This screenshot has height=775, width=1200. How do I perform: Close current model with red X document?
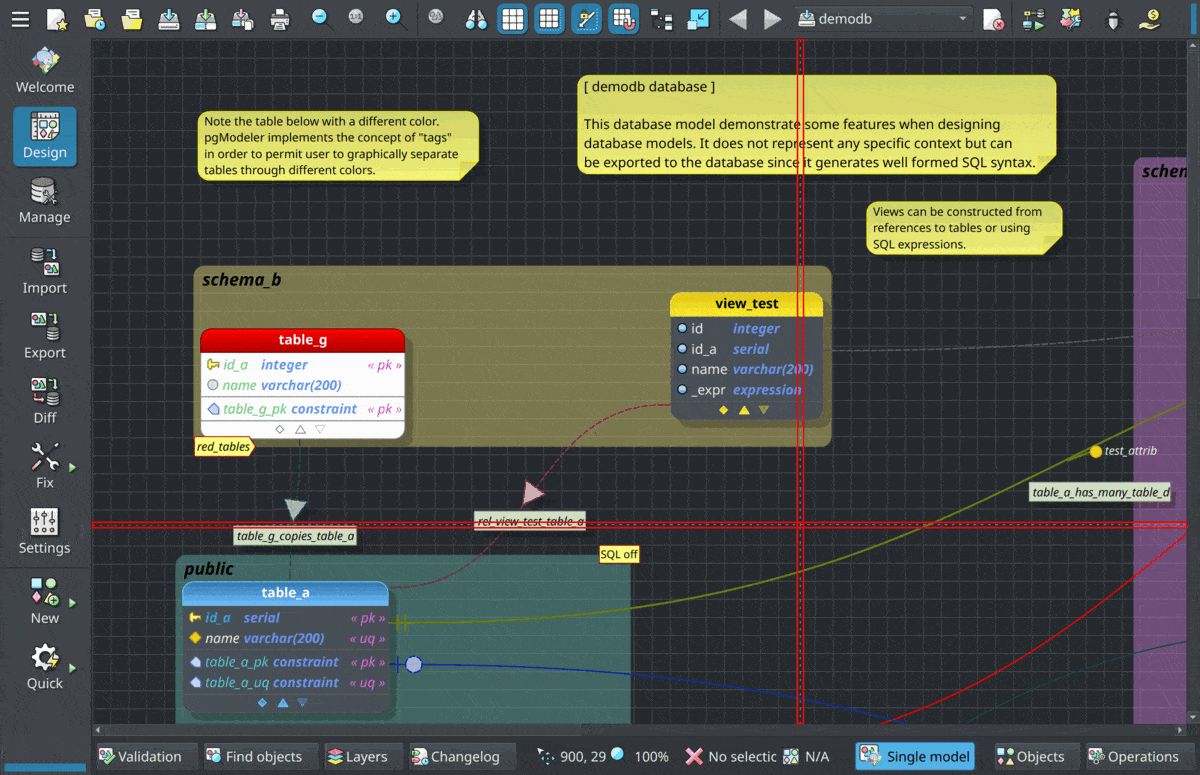pos(993,18)
